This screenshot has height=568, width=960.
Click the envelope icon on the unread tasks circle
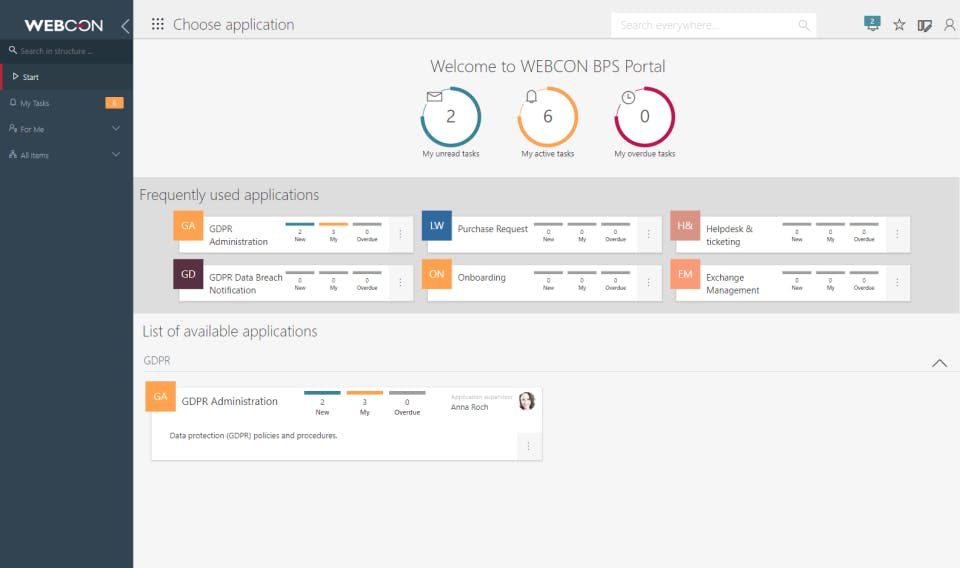434,96
